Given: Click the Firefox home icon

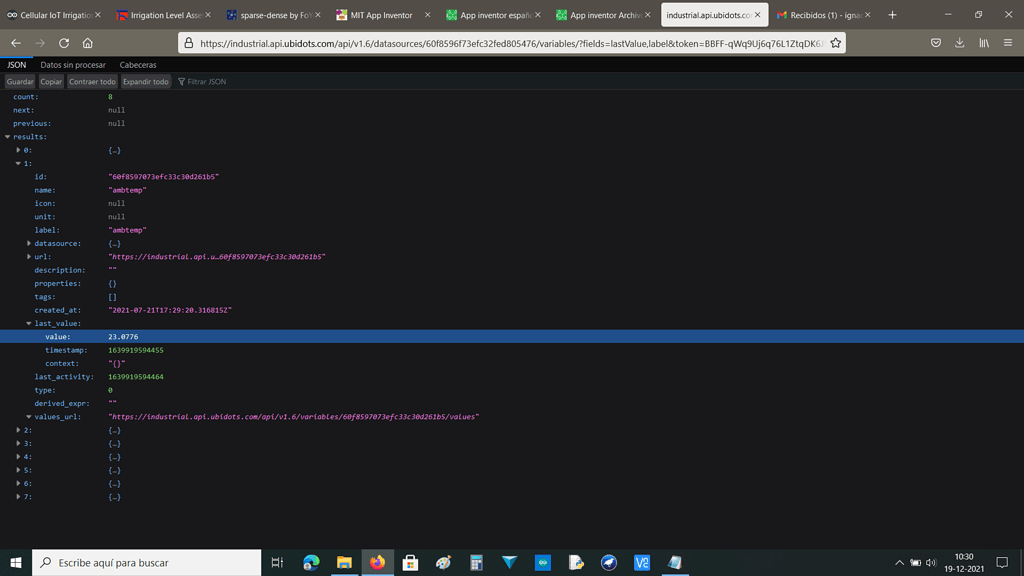Looking at the screenshot, I should coord(88,43).
